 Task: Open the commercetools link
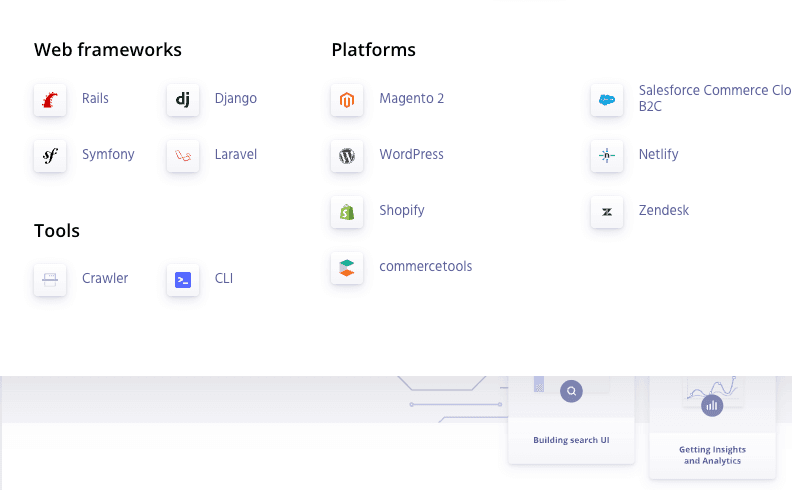coord(426,266)
